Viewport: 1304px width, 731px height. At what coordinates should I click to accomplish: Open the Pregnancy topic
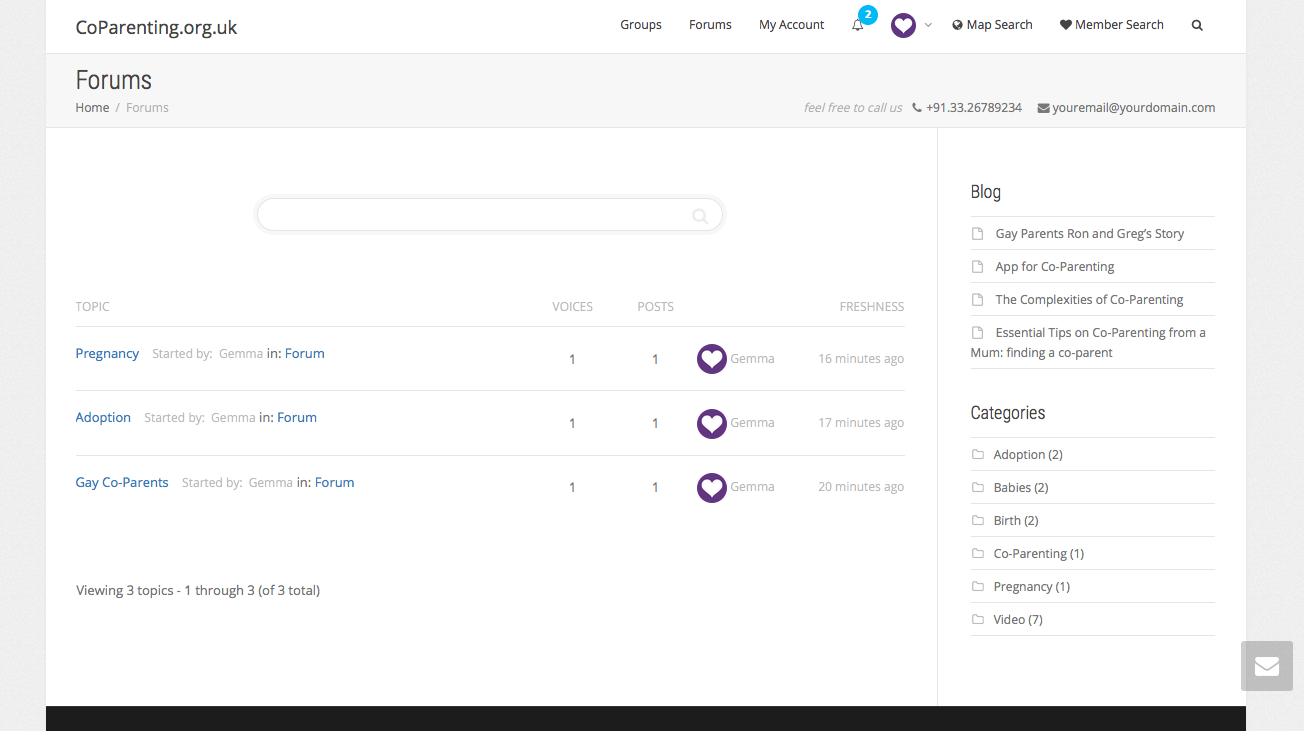[x=107, y=354]
